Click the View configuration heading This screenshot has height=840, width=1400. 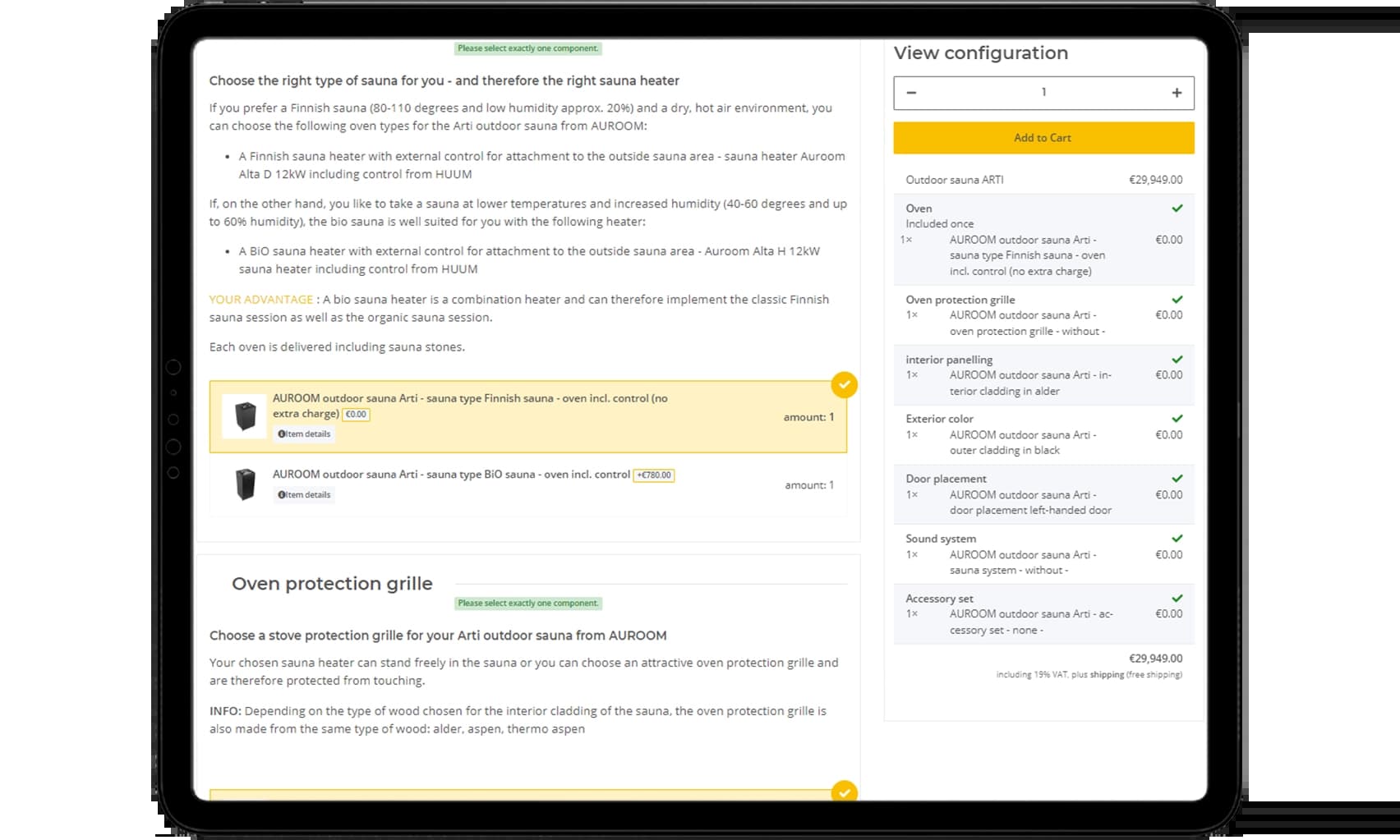click(x=981, y=53)
